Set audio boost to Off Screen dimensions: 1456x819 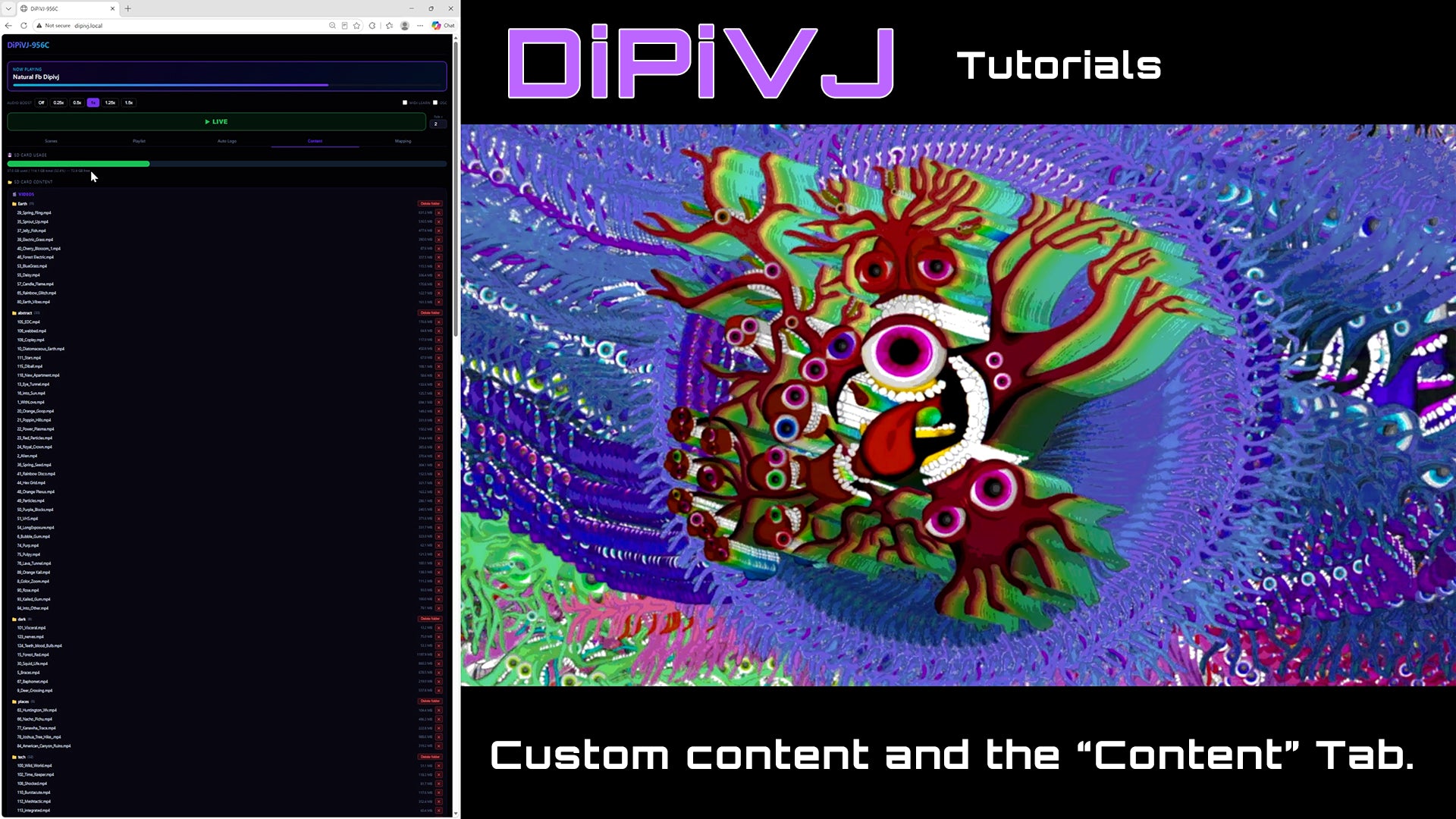click(42, 102)
